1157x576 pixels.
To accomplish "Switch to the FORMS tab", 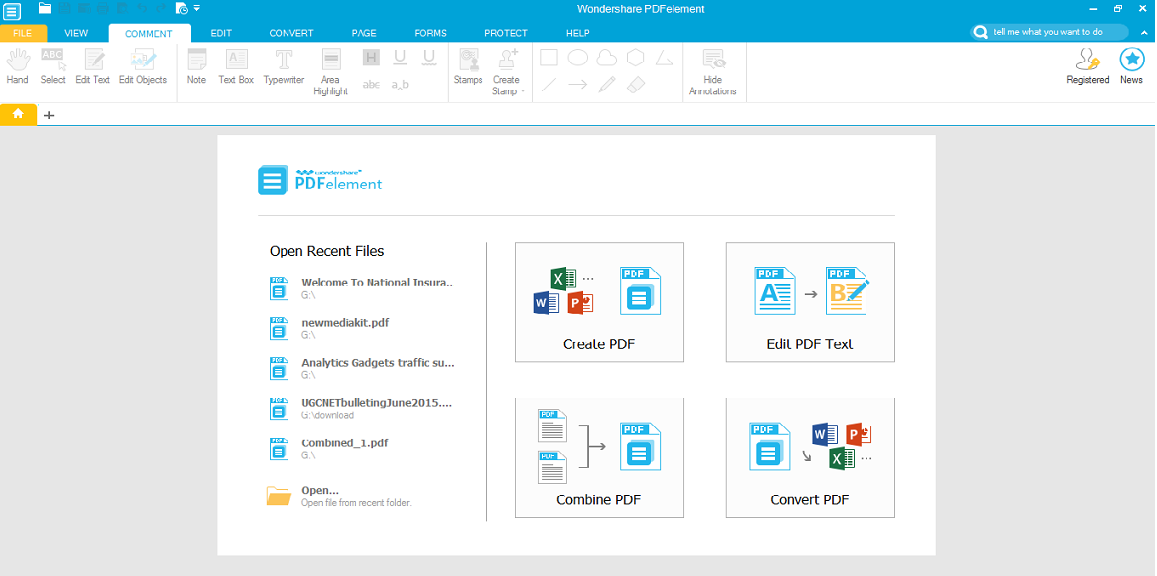I will pos(430,33).
